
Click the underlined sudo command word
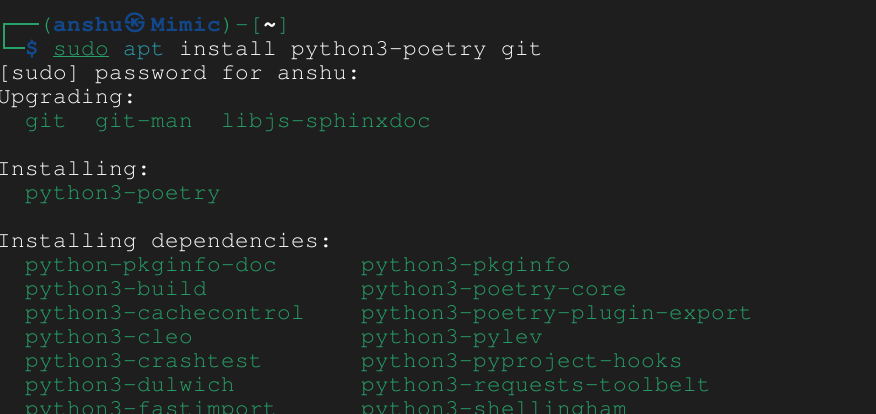(81, 49)
